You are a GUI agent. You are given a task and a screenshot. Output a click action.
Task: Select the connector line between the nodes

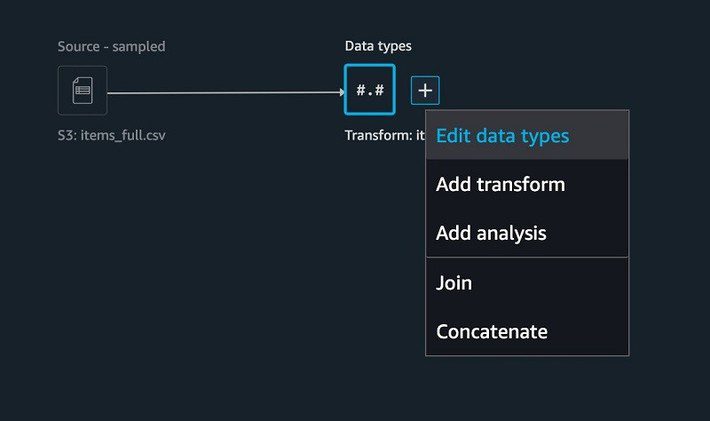pyautogui.click(x=224, y=93)
